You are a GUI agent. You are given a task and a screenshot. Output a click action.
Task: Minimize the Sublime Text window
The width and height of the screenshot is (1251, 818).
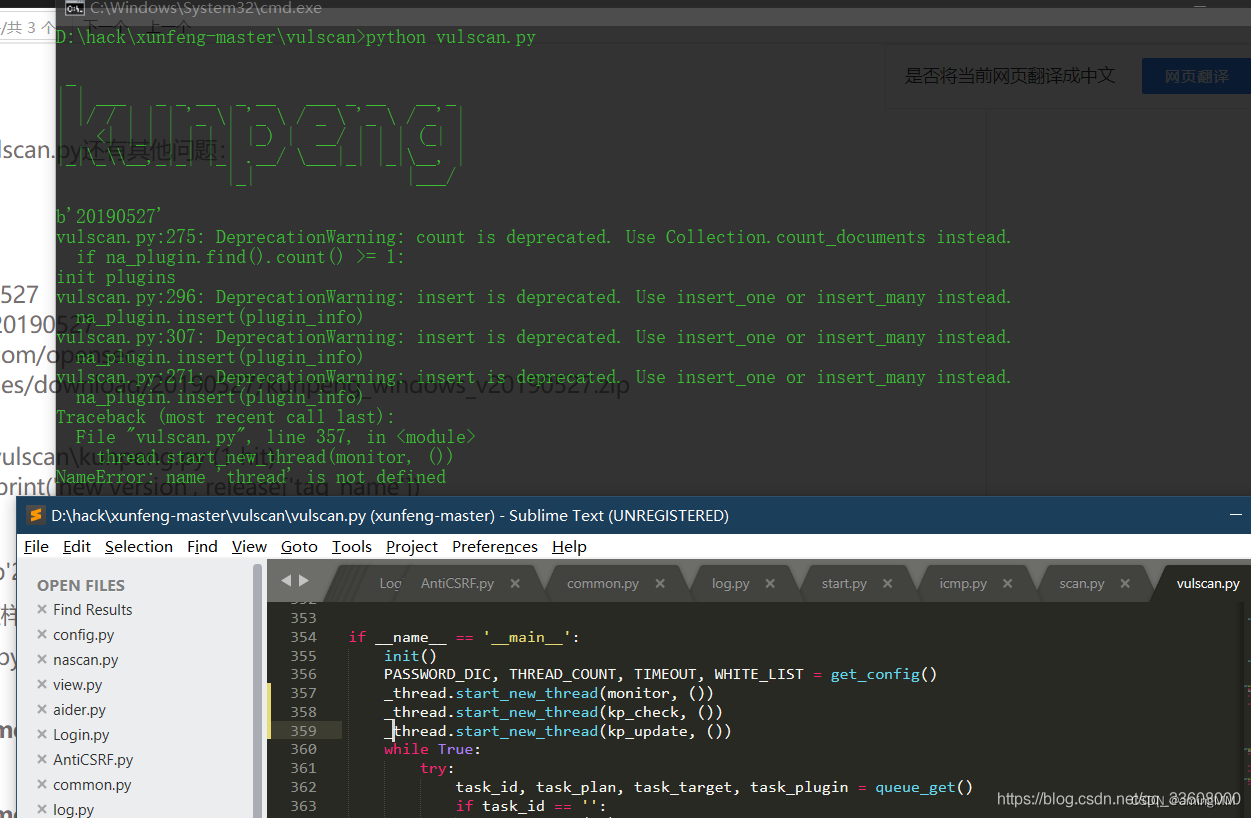pyautogui.click(x=1237, y=515)
